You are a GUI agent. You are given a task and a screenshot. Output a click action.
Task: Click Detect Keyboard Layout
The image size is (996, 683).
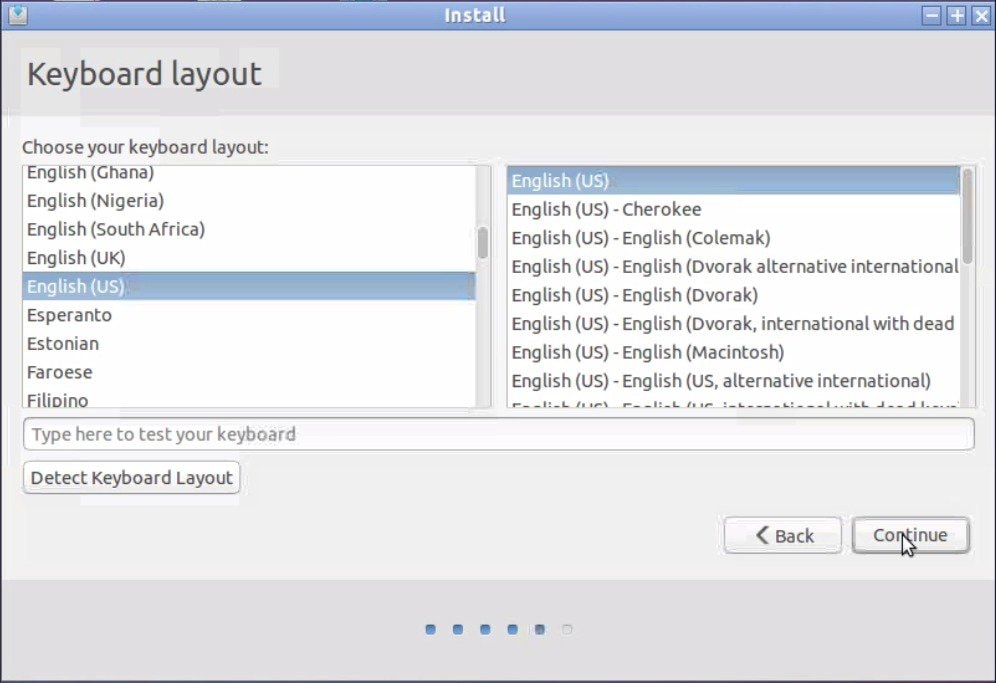131,477
